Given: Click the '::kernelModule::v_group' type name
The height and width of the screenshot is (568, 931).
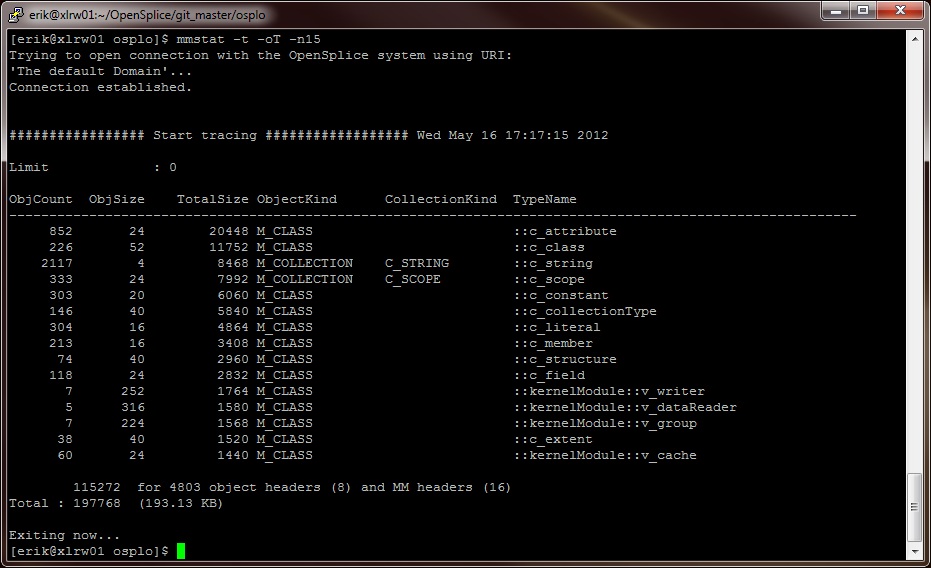Looking at the screenshot, I should (605, 424).
